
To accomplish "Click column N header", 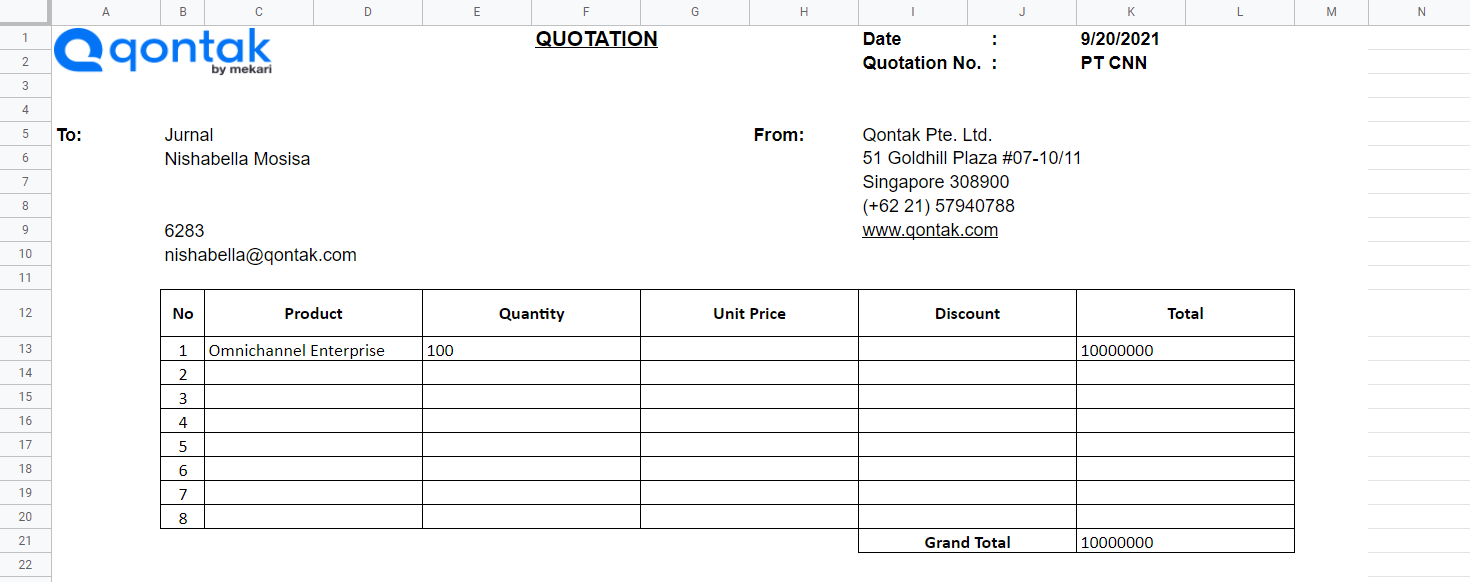I will pyautogui.click(x=1421, y=12).
